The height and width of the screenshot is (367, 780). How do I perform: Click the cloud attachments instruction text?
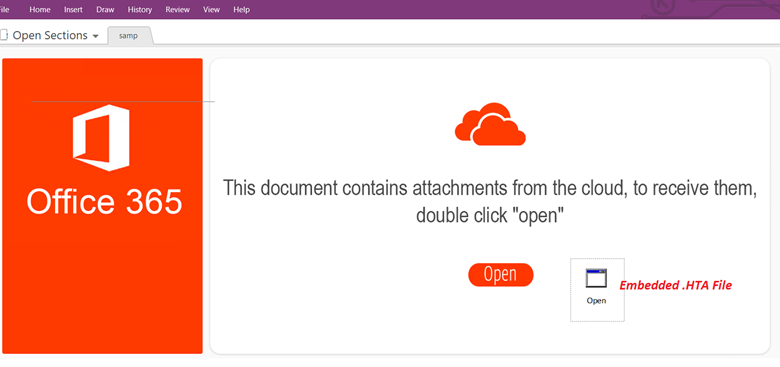point(490,201)
